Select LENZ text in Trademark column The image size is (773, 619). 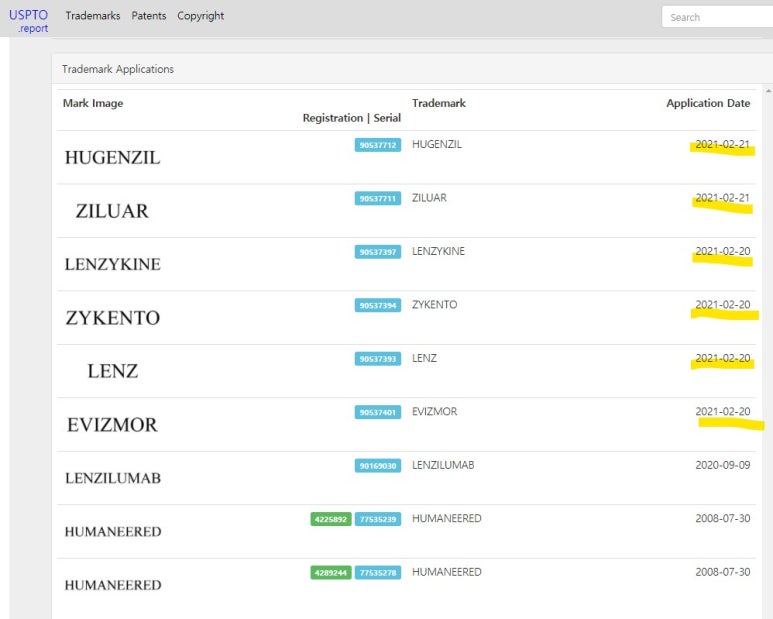tap(424, 358)
